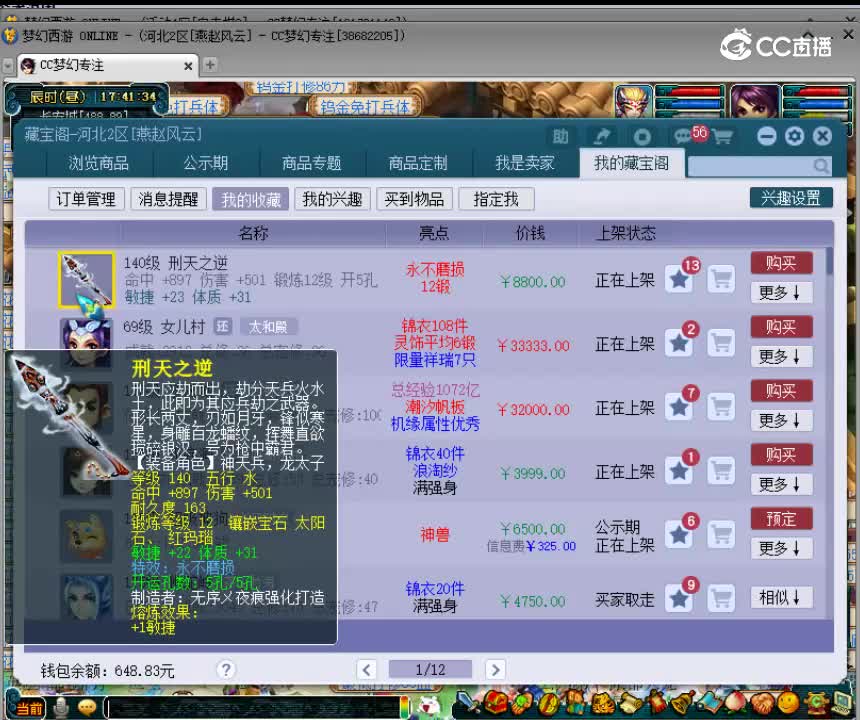Open the 浏览商品 tab
Viewport: 860px width, 720px height.
(x=98, y=163)
